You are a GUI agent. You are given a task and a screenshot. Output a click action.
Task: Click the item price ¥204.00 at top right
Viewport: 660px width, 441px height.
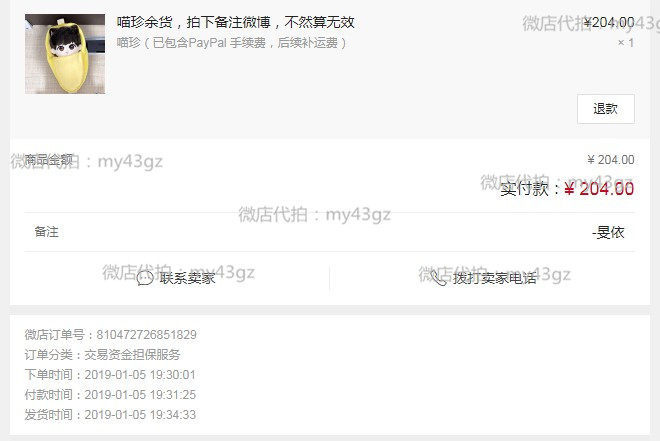point(609,22)
